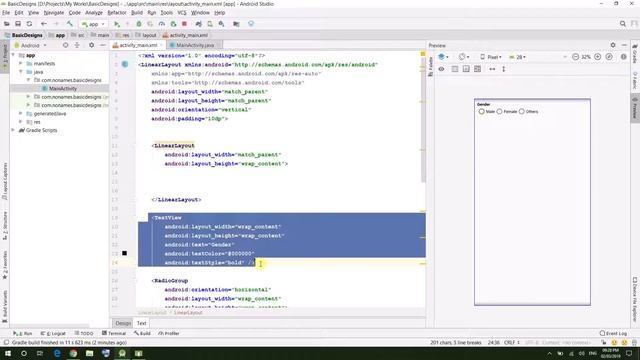Click the Open folder icon in main toolbar

click(x=7, y=24)
